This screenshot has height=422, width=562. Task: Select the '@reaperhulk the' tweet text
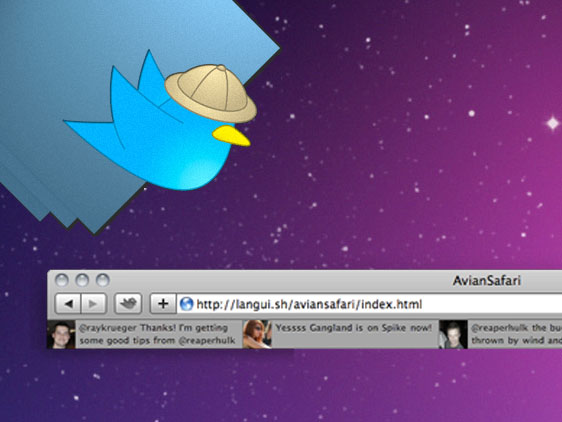pos(516,334)
